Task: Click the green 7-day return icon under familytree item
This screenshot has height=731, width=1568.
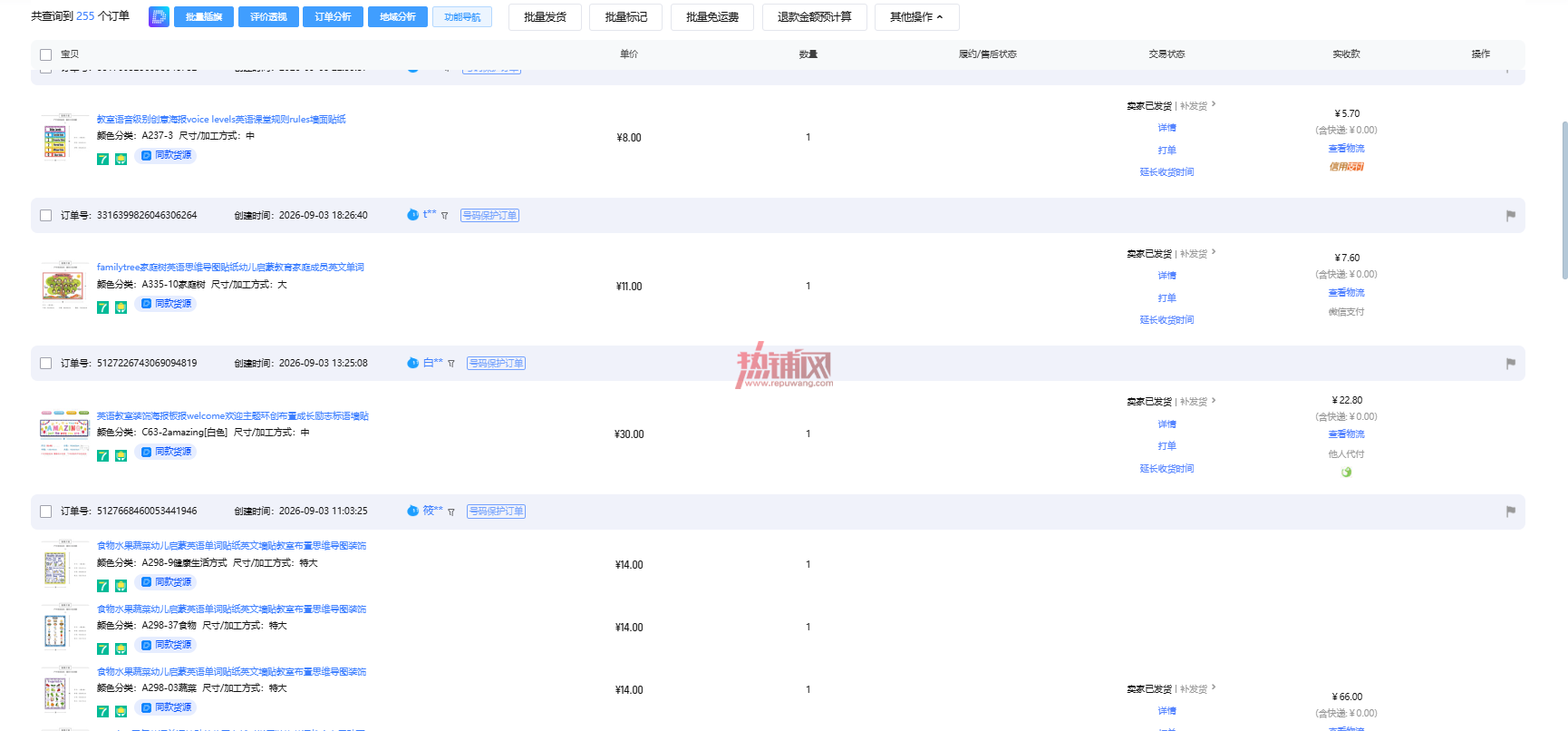Action: [x=102, y=307]
